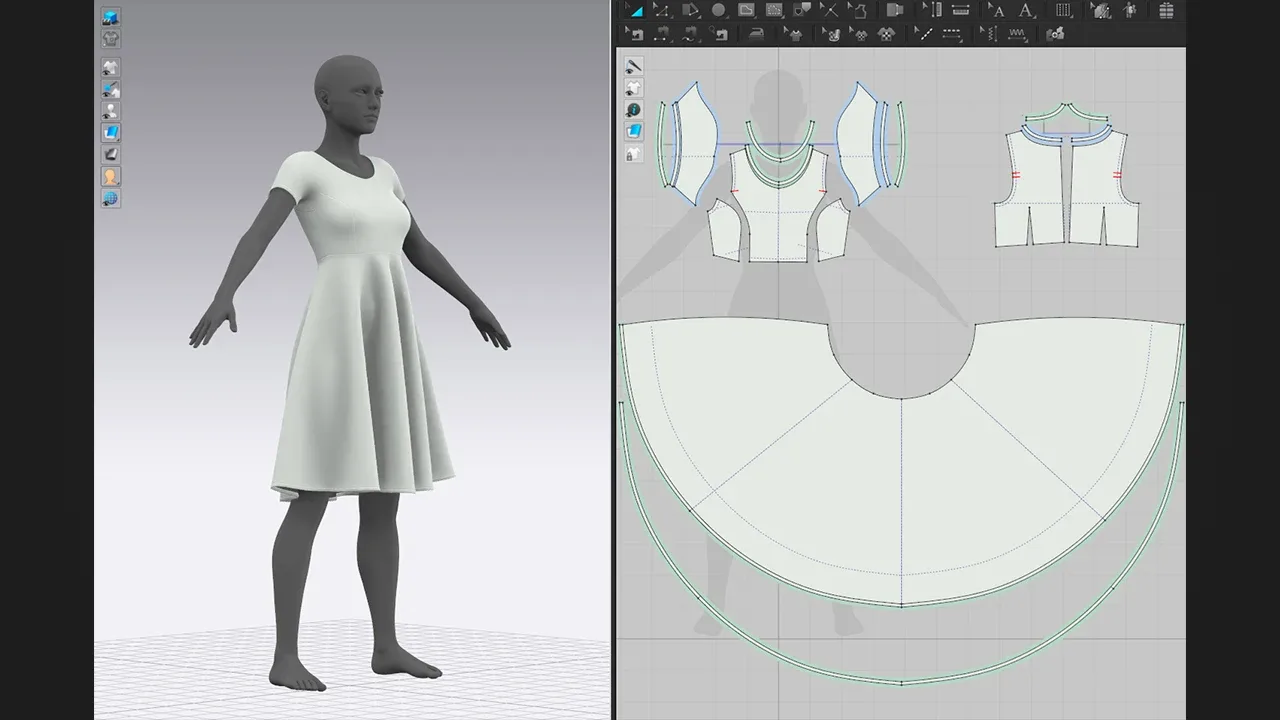This screenshot has width=1280, height=720.
Task: Select the Free Sewing tool
Action: click(x=691, y=34)
